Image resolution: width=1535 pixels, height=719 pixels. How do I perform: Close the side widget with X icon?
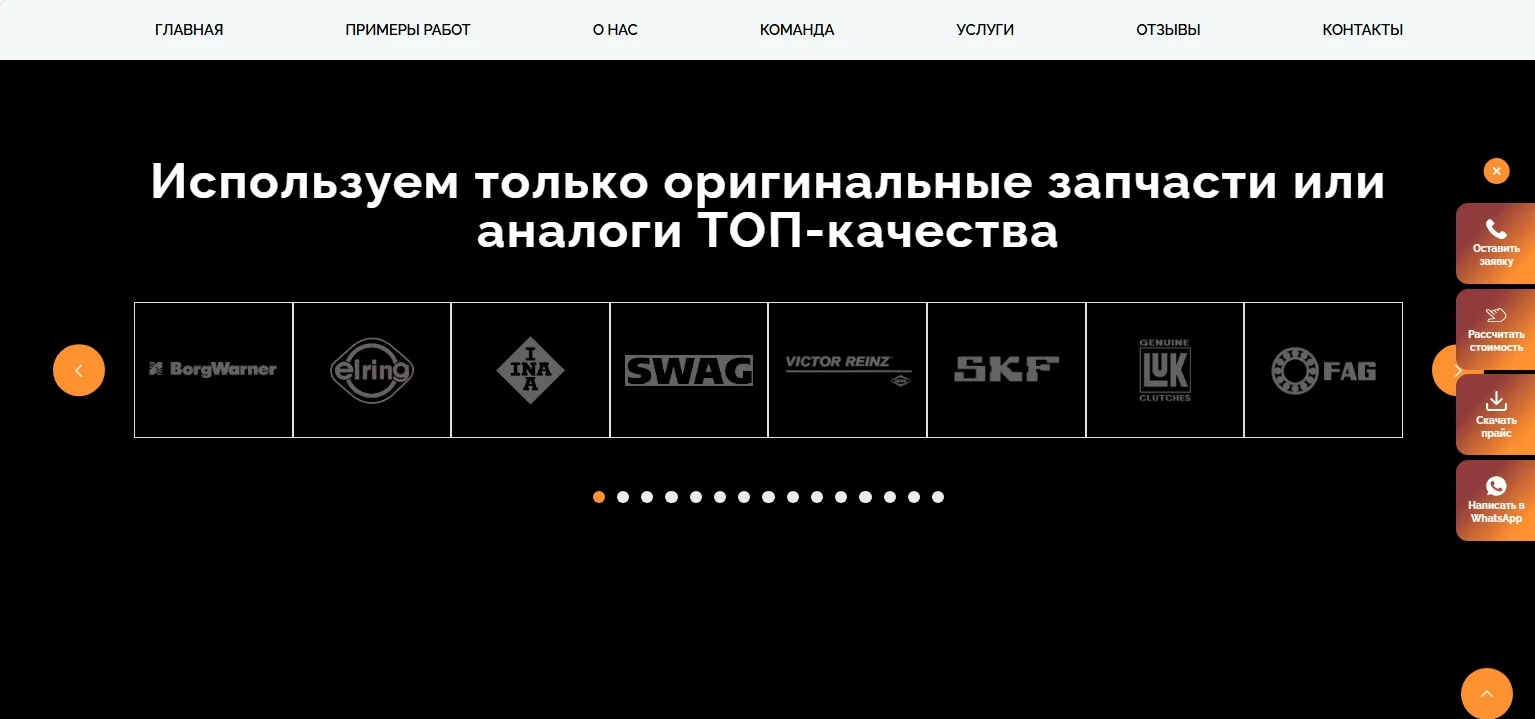click(1496, 171)
